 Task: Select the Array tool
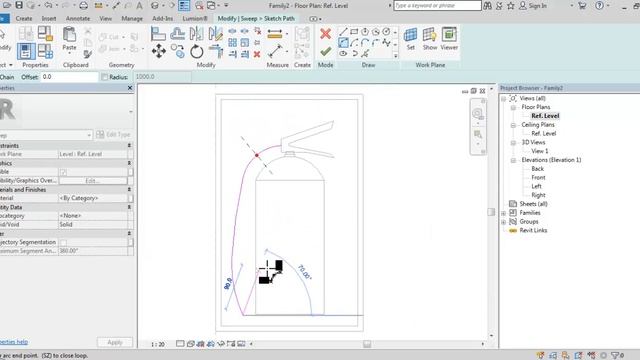click(232, 42)
